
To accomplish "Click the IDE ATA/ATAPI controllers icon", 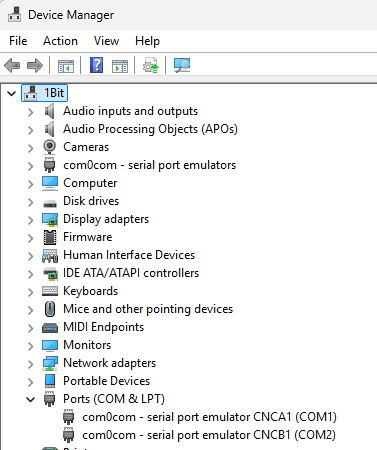I will click(50, 274).
